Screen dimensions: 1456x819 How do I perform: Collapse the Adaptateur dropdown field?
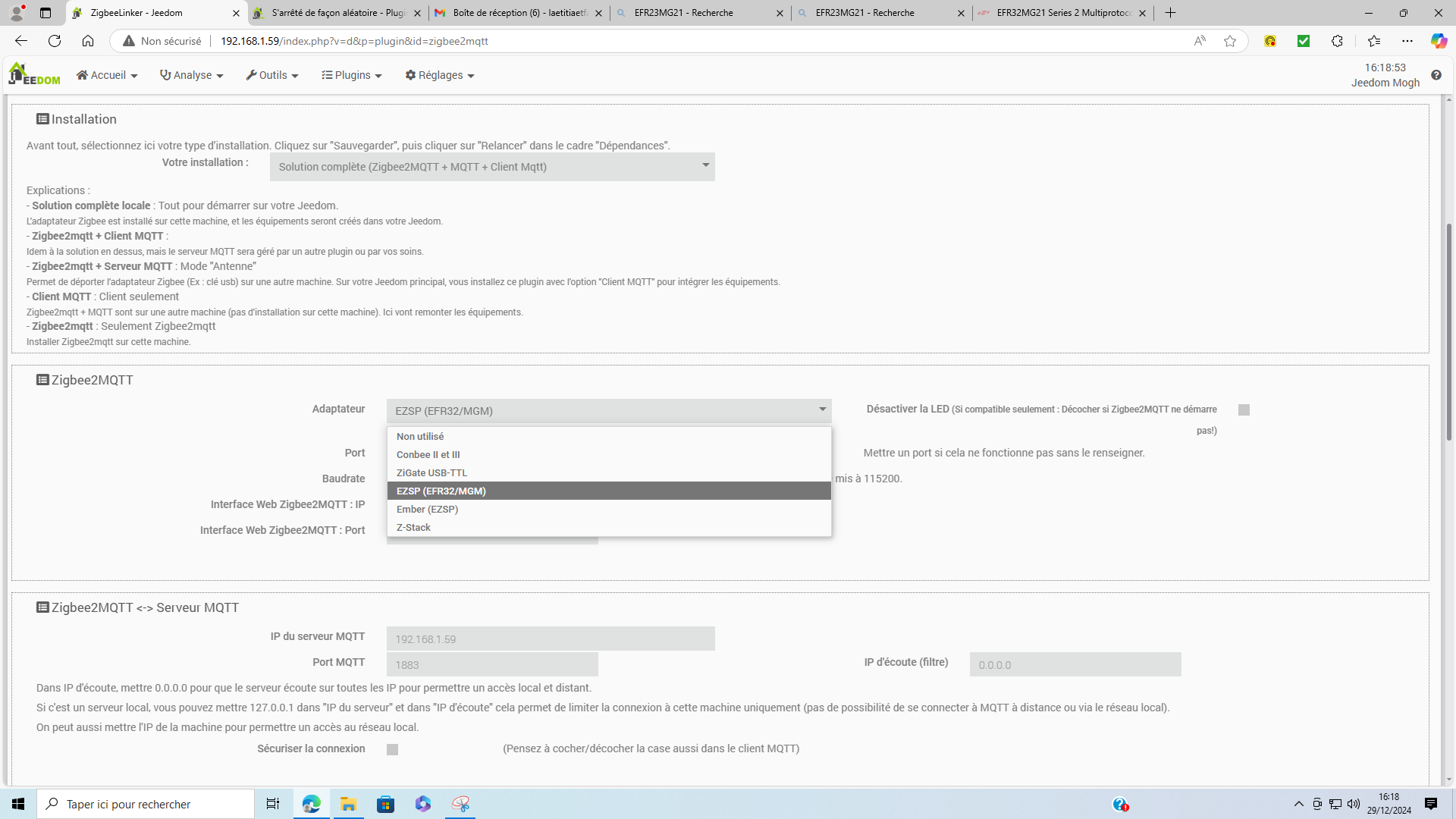609,411
